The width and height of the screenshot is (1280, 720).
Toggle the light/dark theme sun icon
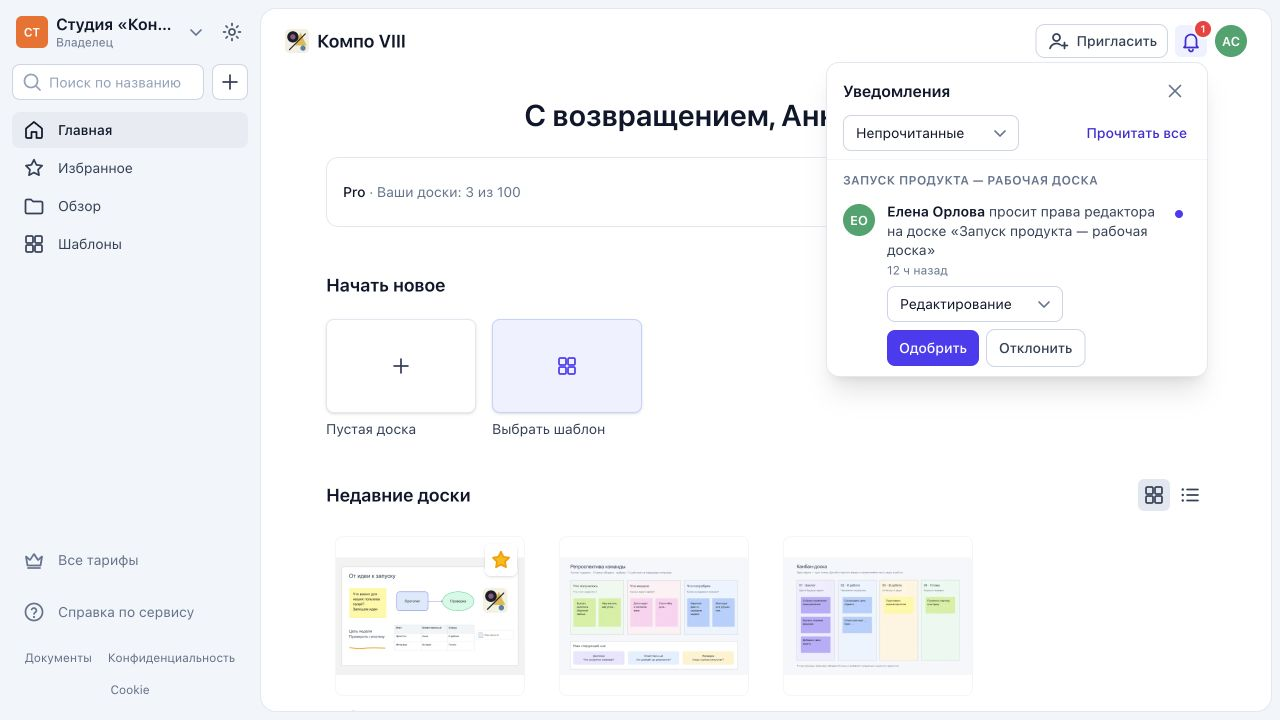point(232,32)
